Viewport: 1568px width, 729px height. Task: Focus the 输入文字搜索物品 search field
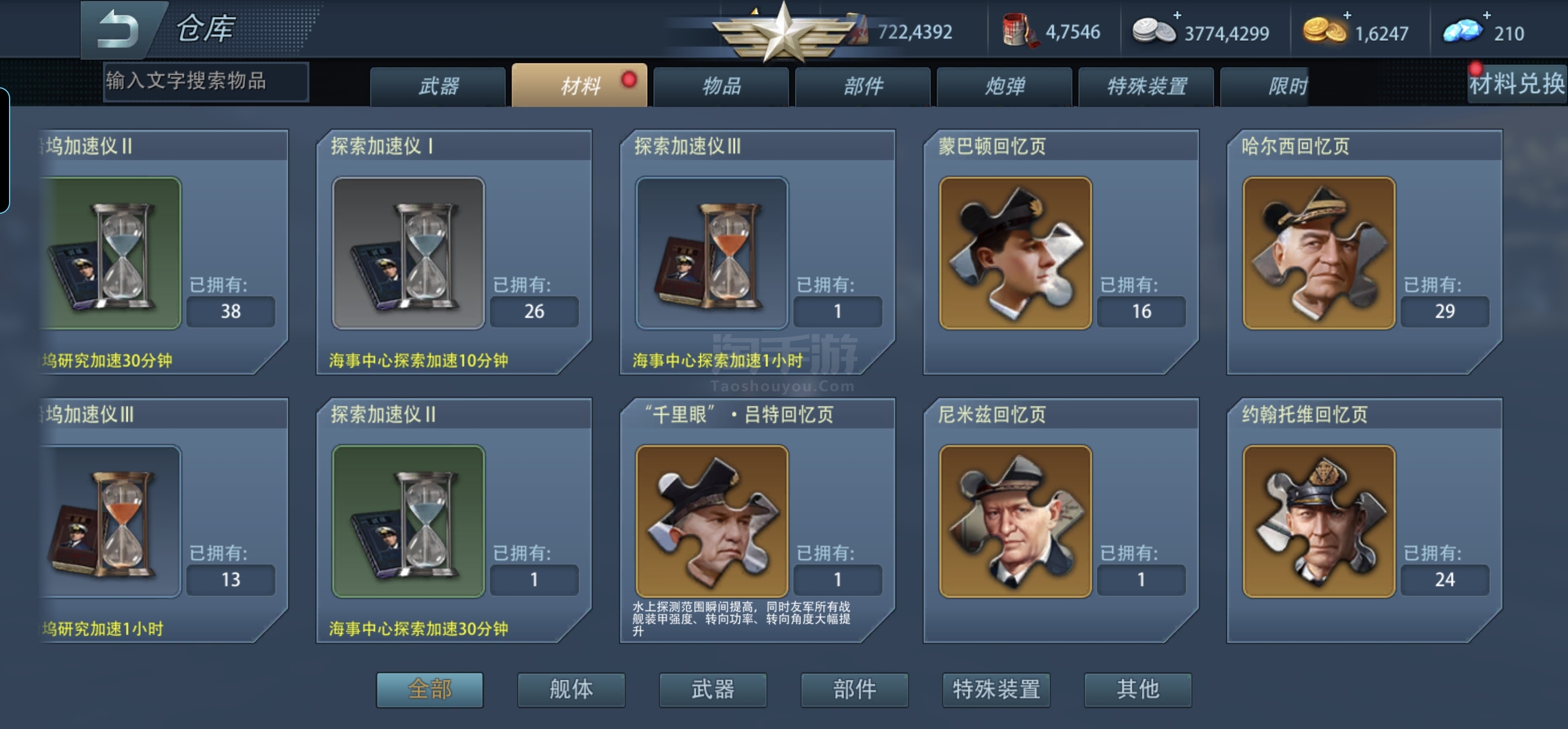pos(206,81)
